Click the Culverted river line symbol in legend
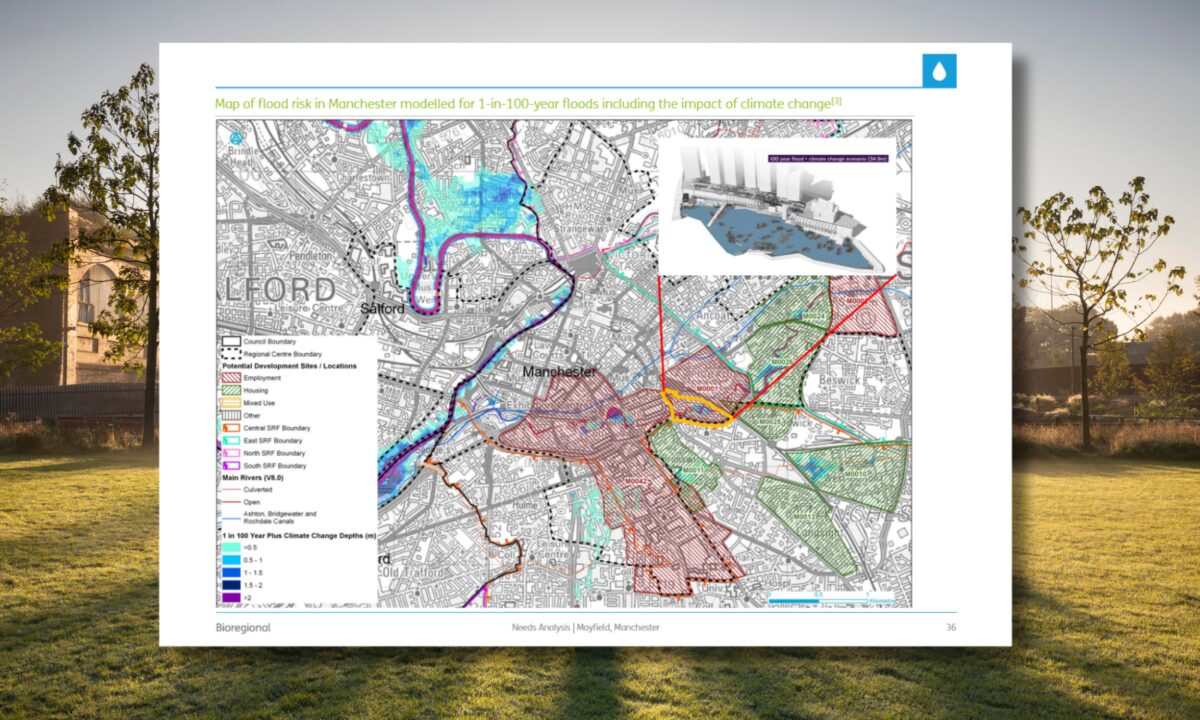 coord(230,490)
